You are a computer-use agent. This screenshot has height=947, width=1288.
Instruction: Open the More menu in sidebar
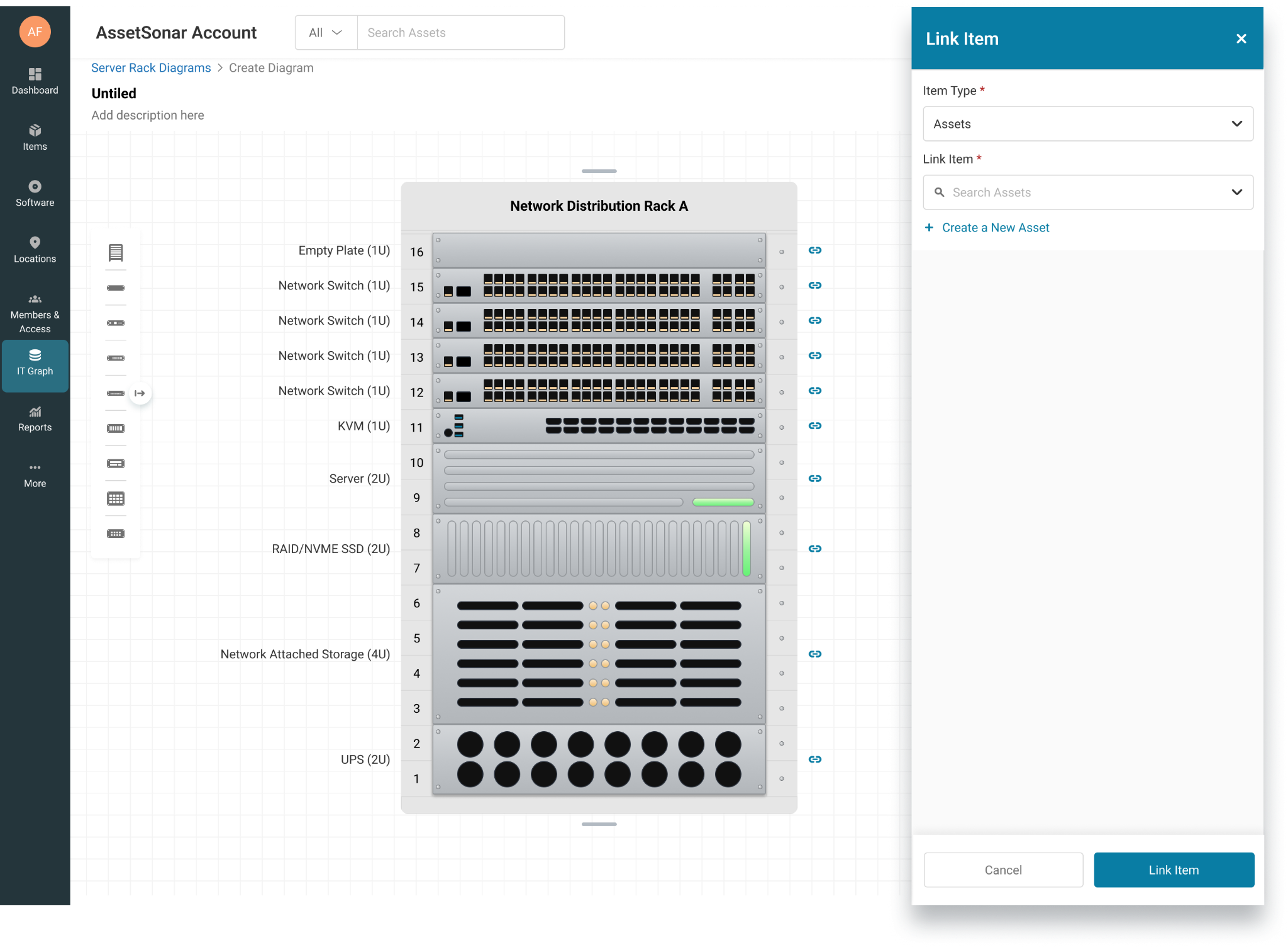(35, 475)
